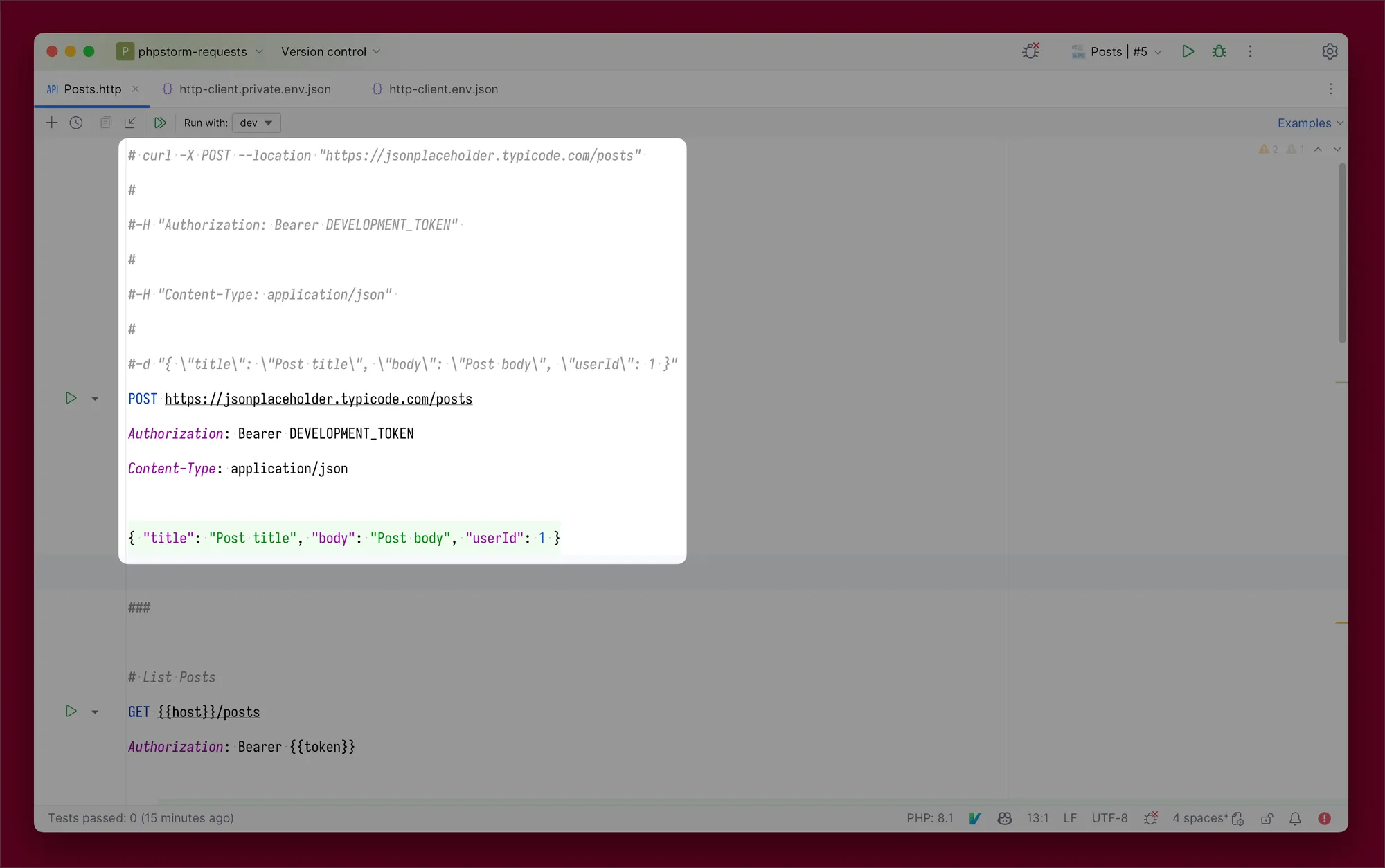The height and width of the screenshot is (868, 1385).
Task: Click the 13:1 cursor position
Action: [1037, 818]
